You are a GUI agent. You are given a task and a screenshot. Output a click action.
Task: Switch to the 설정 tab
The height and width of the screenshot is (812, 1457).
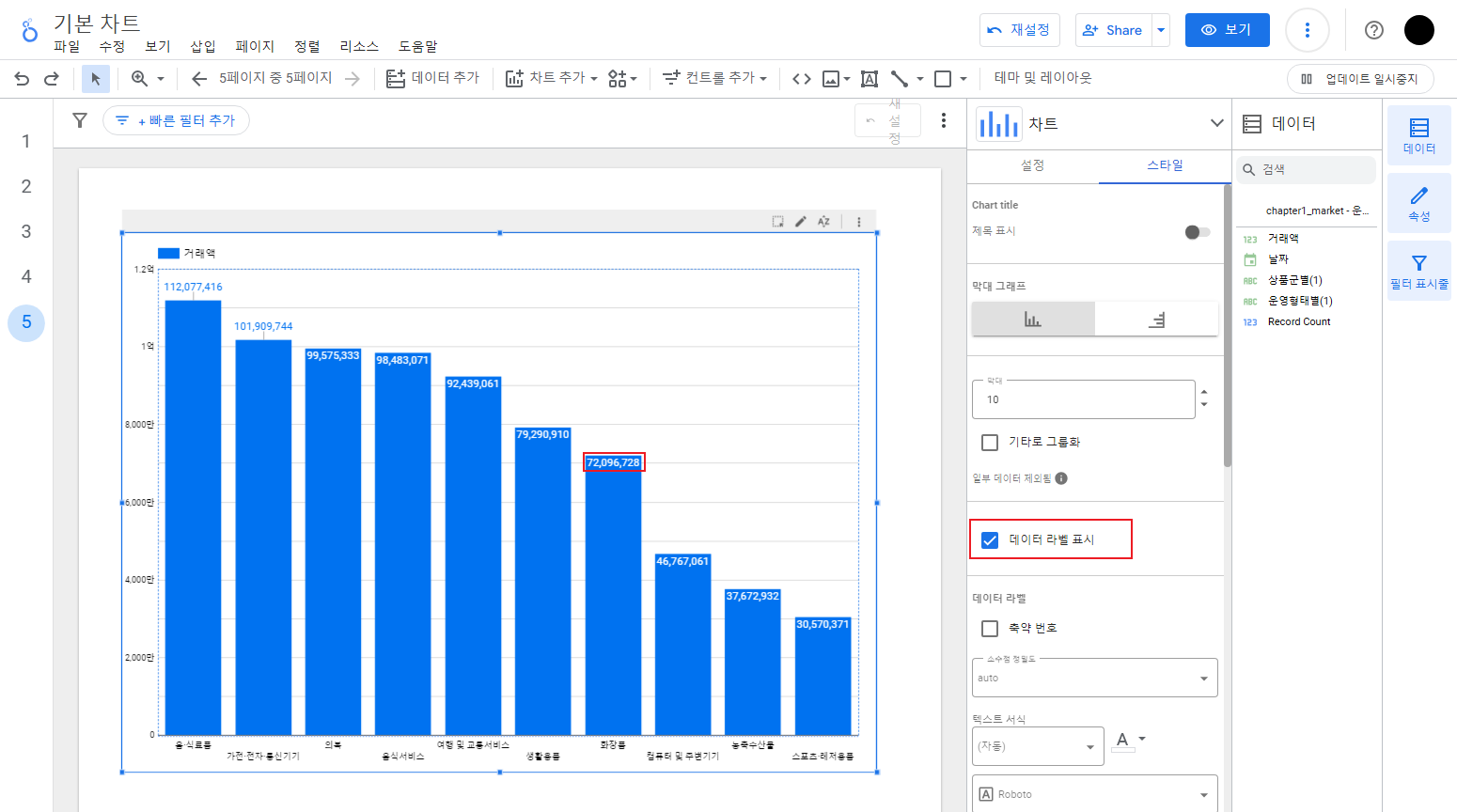(1033, 165)
